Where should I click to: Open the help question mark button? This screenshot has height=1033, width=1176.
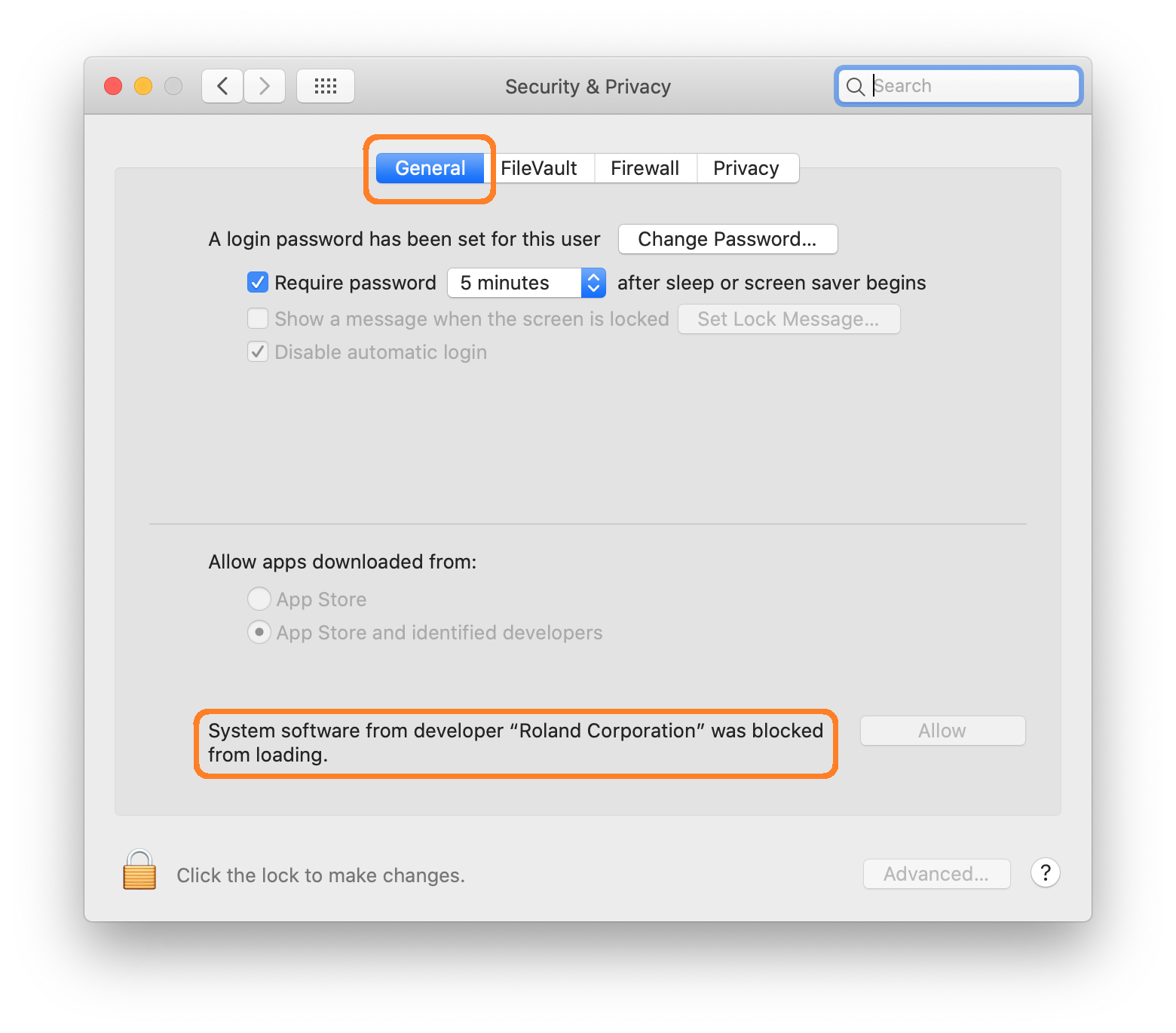click(1045, 873)
